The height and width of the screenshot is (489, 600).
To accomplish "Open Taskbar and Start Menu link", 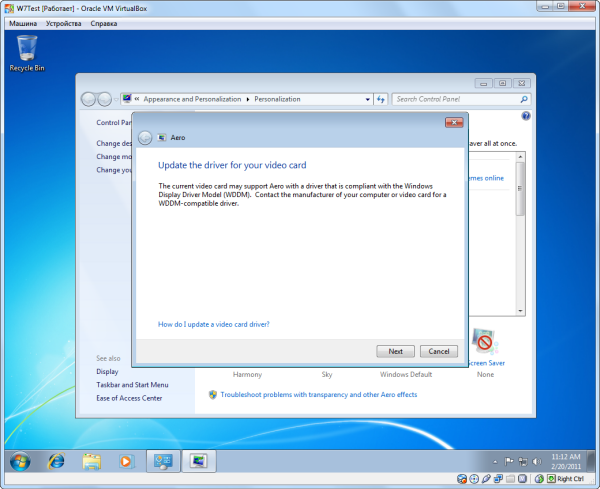I will (132, 385).
